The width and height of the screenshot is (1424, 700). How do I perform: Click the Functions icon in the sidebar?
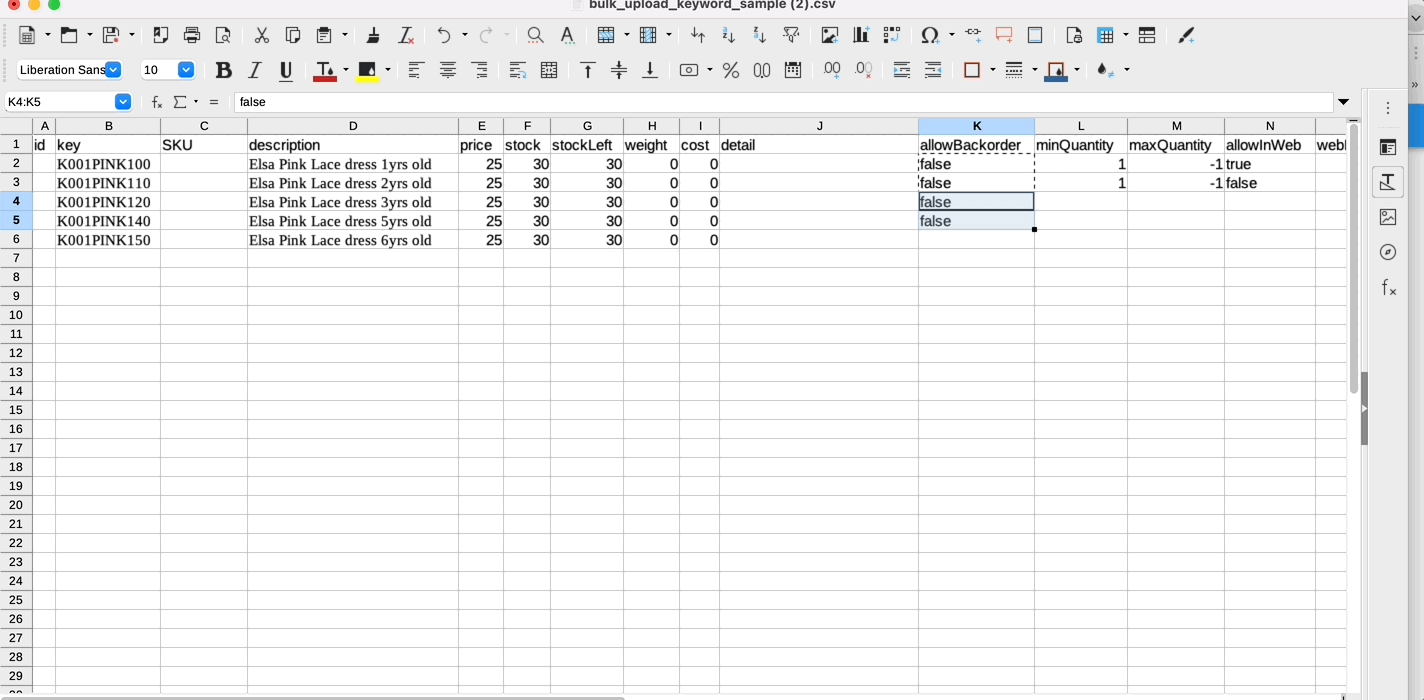tap(1387, 288)
